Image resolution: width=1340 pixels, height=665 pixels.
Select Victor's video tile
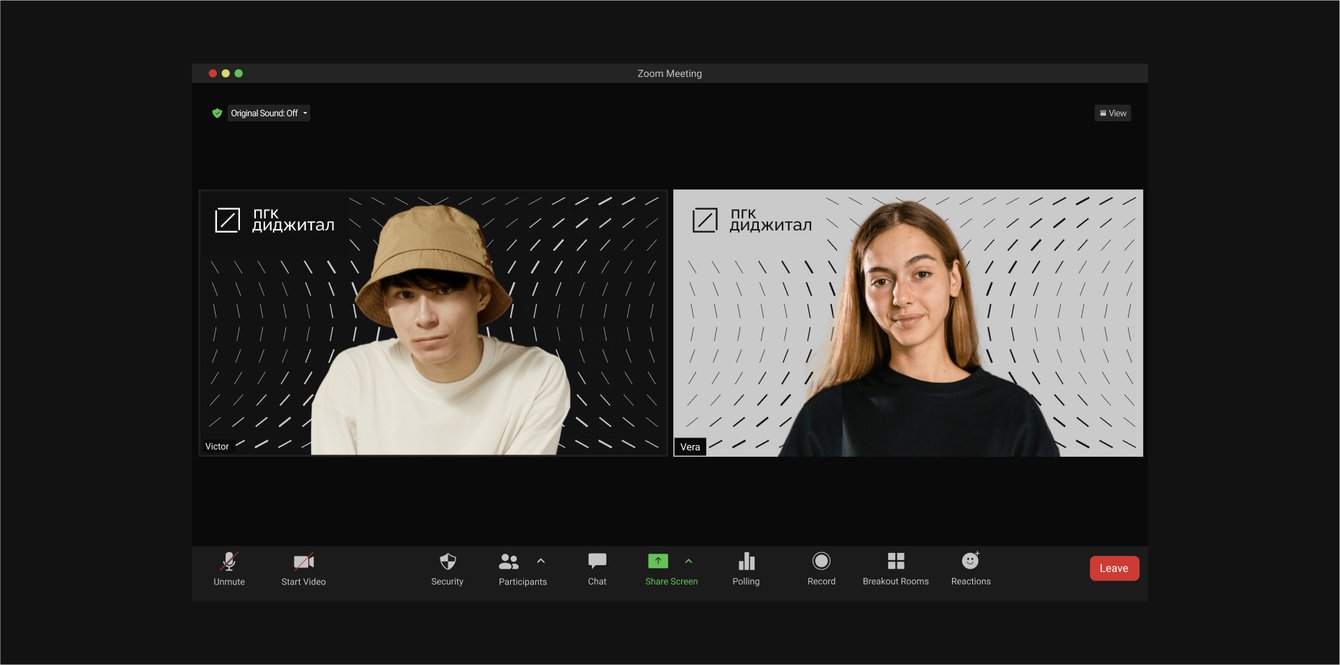pos(433,322)
